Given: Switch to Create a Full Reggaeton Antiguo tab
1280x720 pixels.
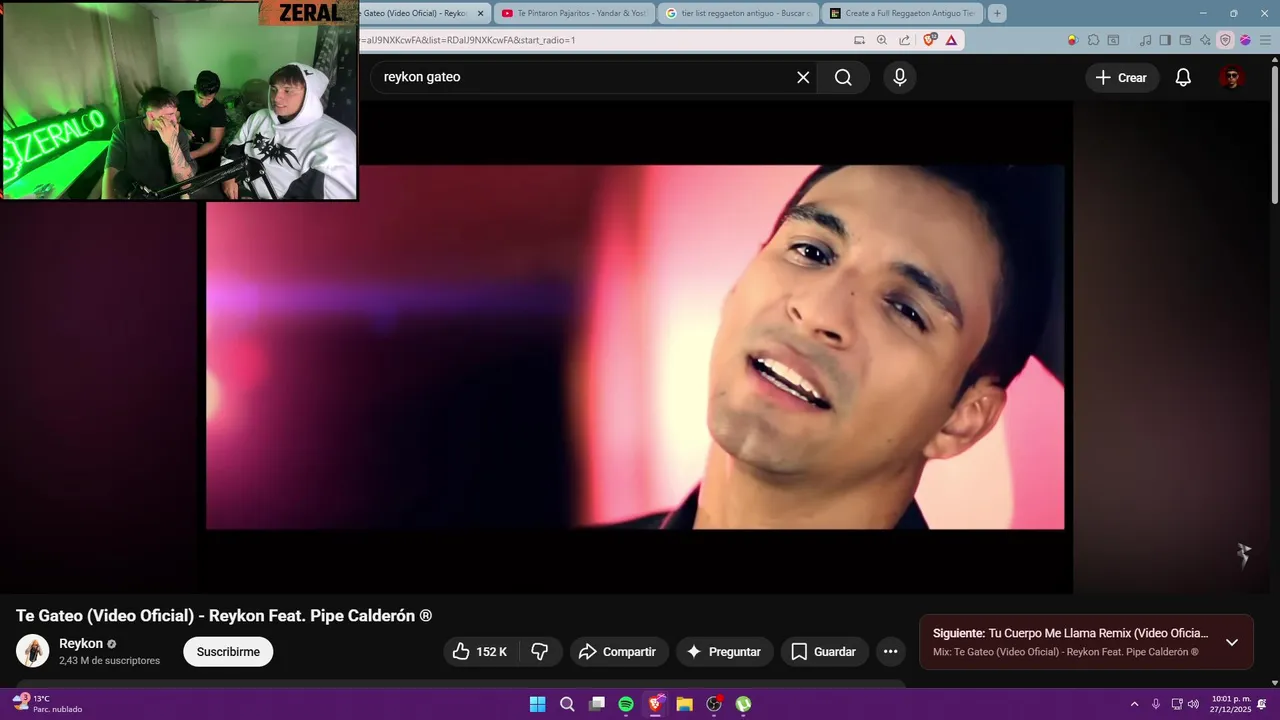Looking at the screenshot, I should pos(902,13).
